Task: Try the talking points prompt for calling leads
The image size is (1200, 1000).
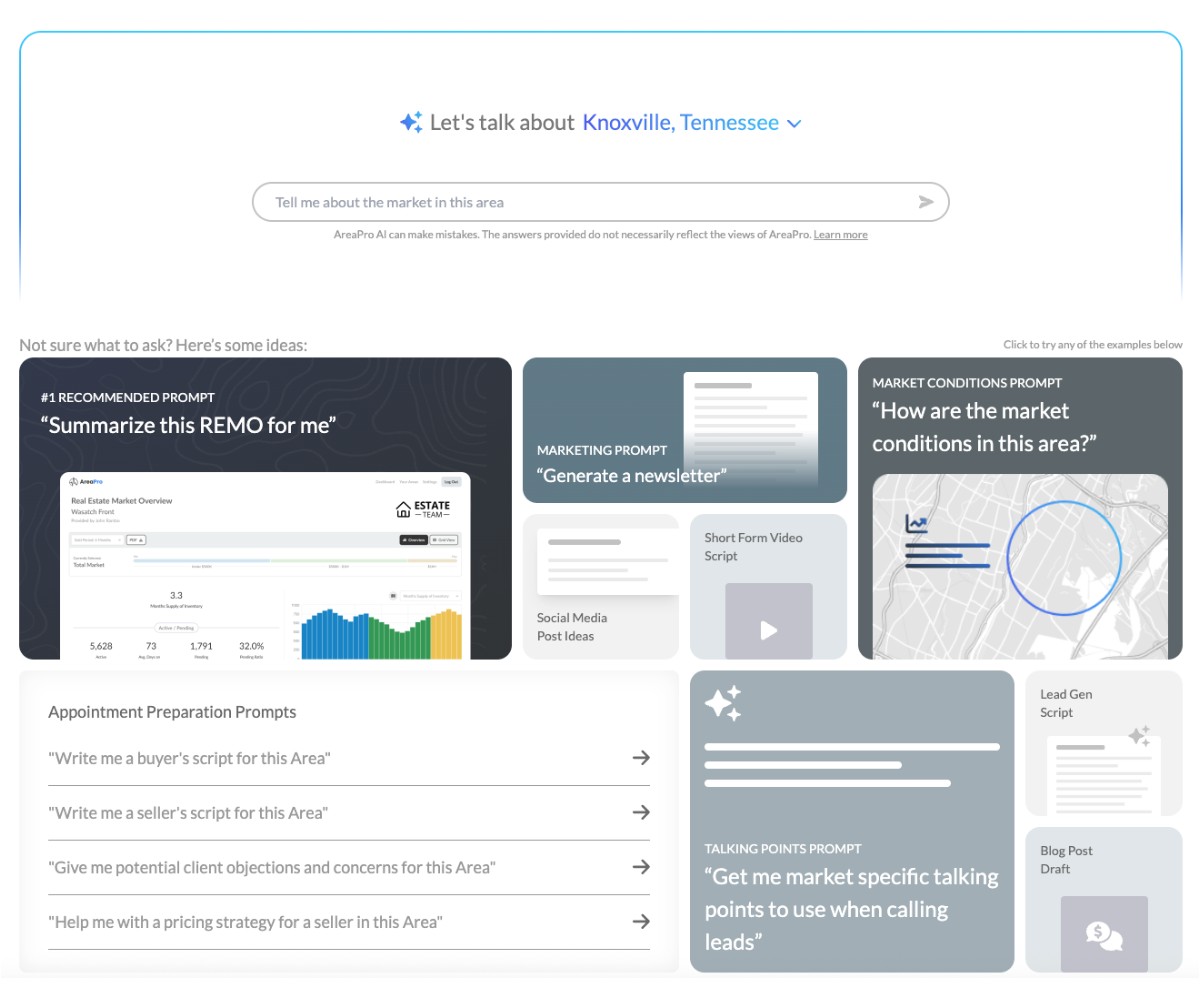Action: point(852,821)
